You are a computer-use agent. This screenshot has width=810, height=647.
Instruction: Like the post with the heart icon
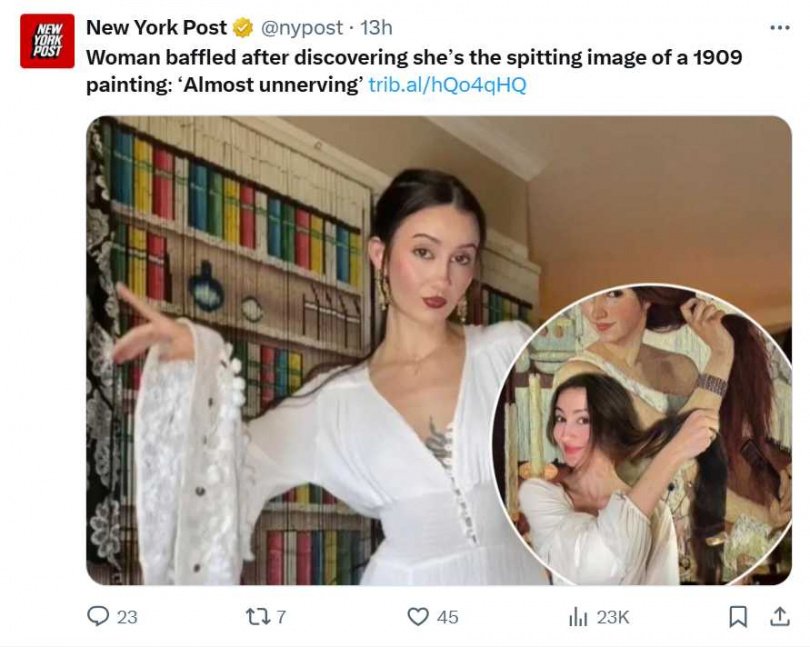pyautogui.click(x=418, y=616)
